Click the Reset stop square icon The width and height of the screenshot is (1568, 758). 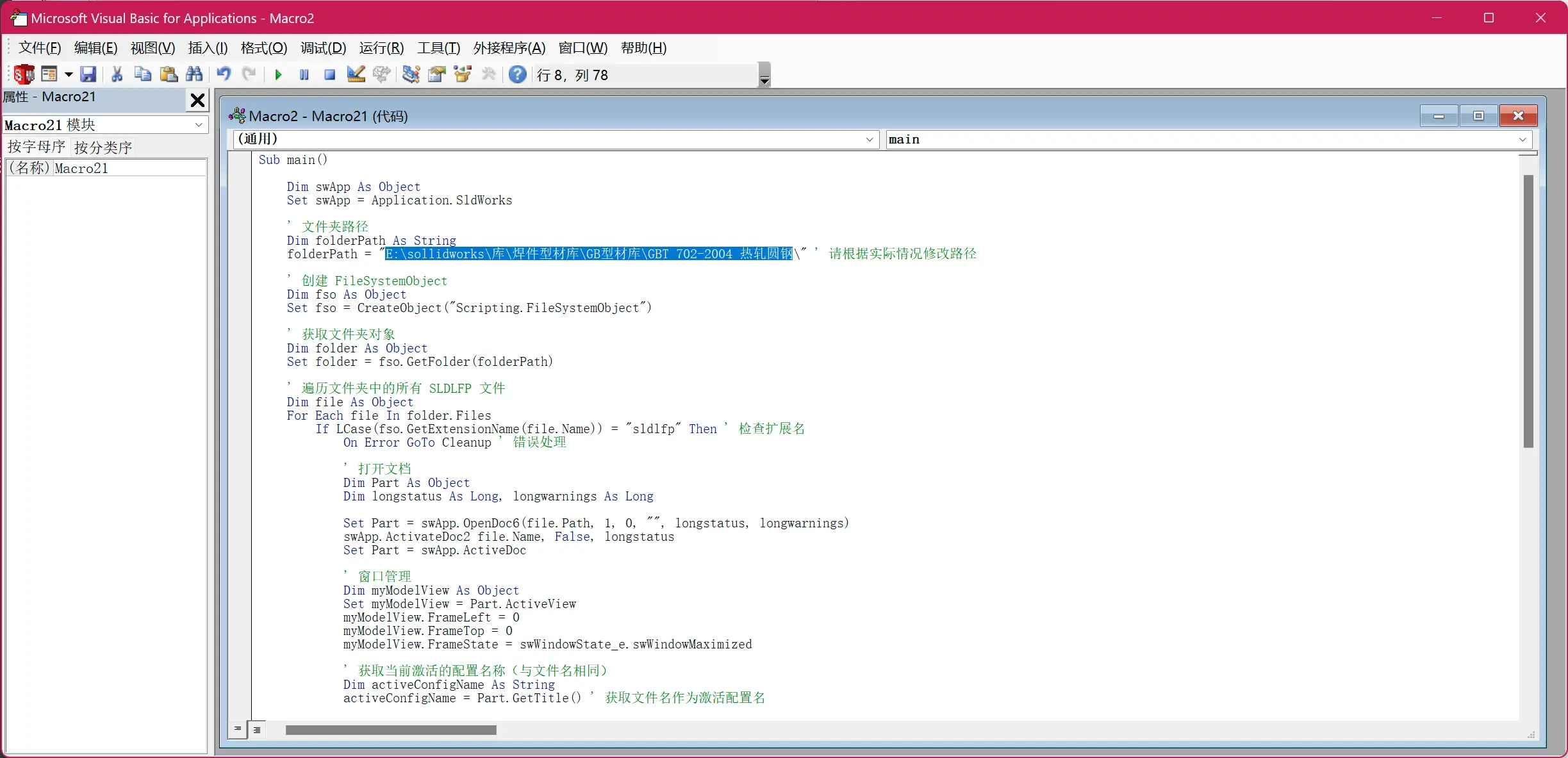(329, 74)
